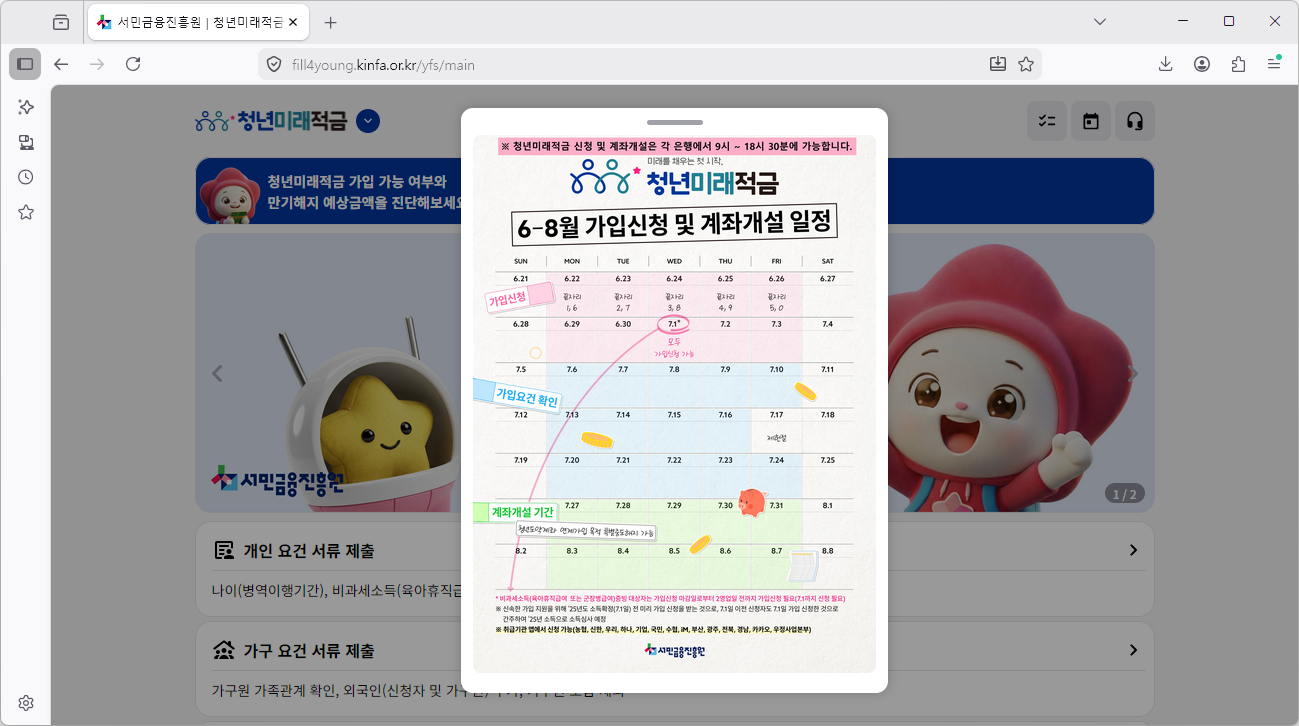The height and width of the screenshot is (726, 1299).
Task: Bookmark this page with the star
Action: point(1026,64)
